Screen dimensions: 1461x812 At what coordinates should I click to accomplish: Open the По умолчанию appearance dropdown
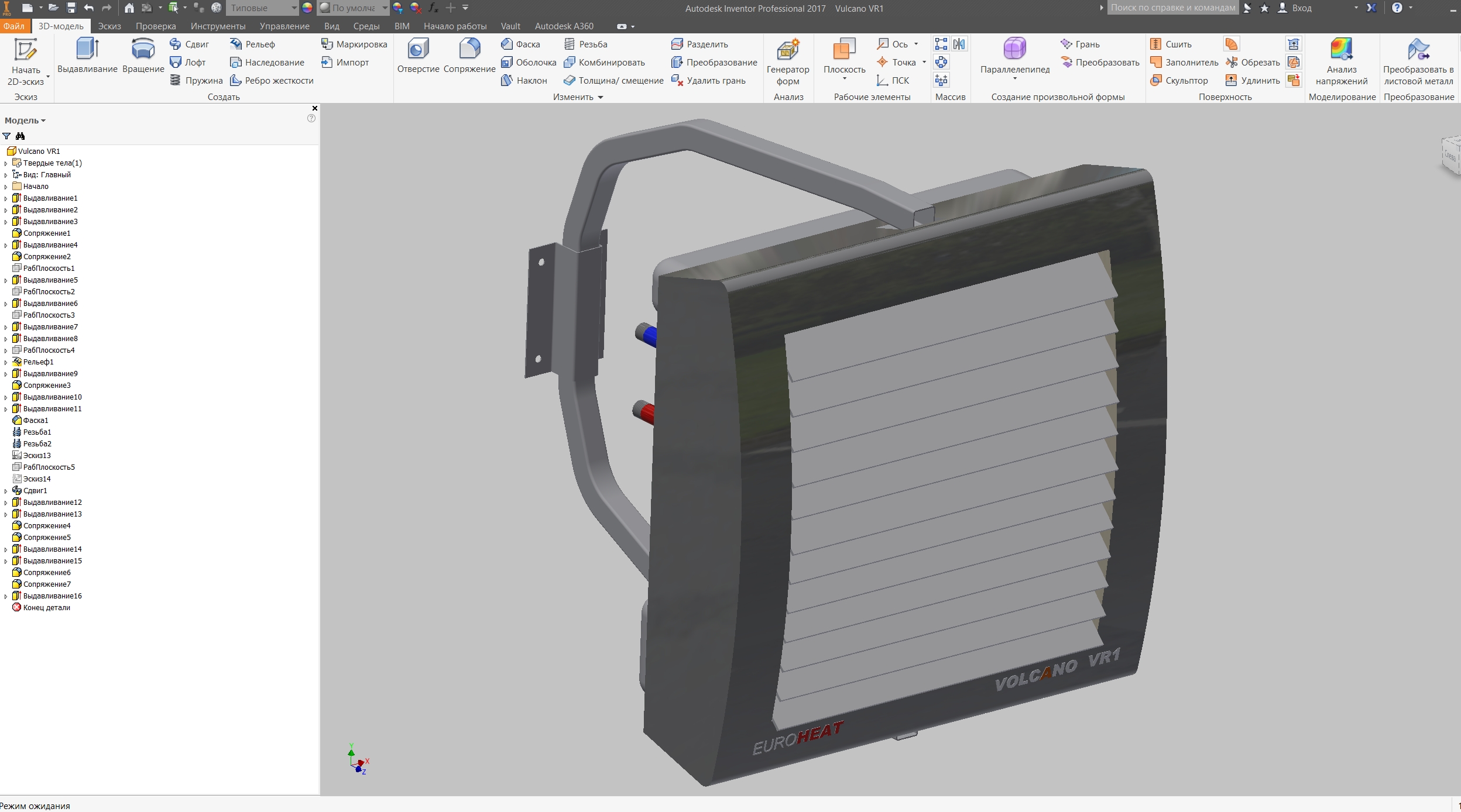(x=353, y=8)
